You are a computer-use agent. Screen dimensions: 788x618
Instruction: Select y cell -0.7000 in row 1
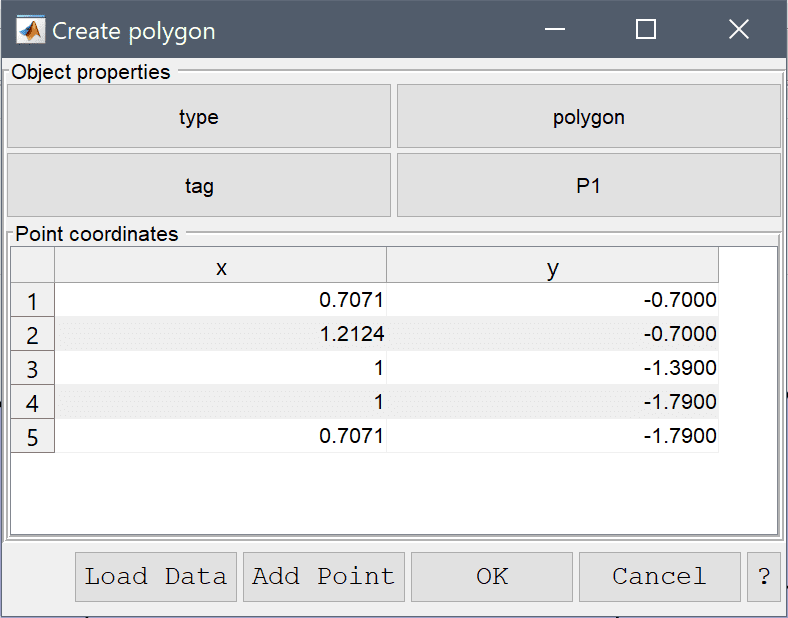tap(552, 300)
